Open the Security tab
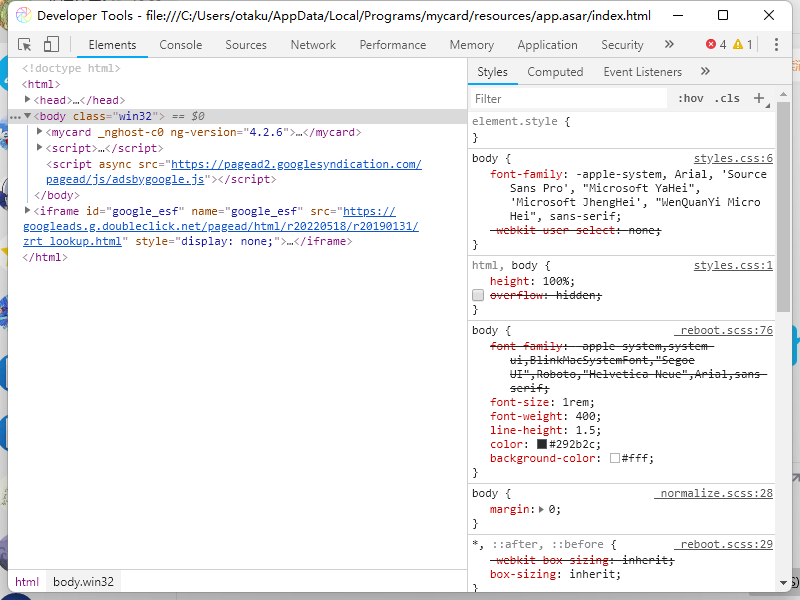 point(622,45)
